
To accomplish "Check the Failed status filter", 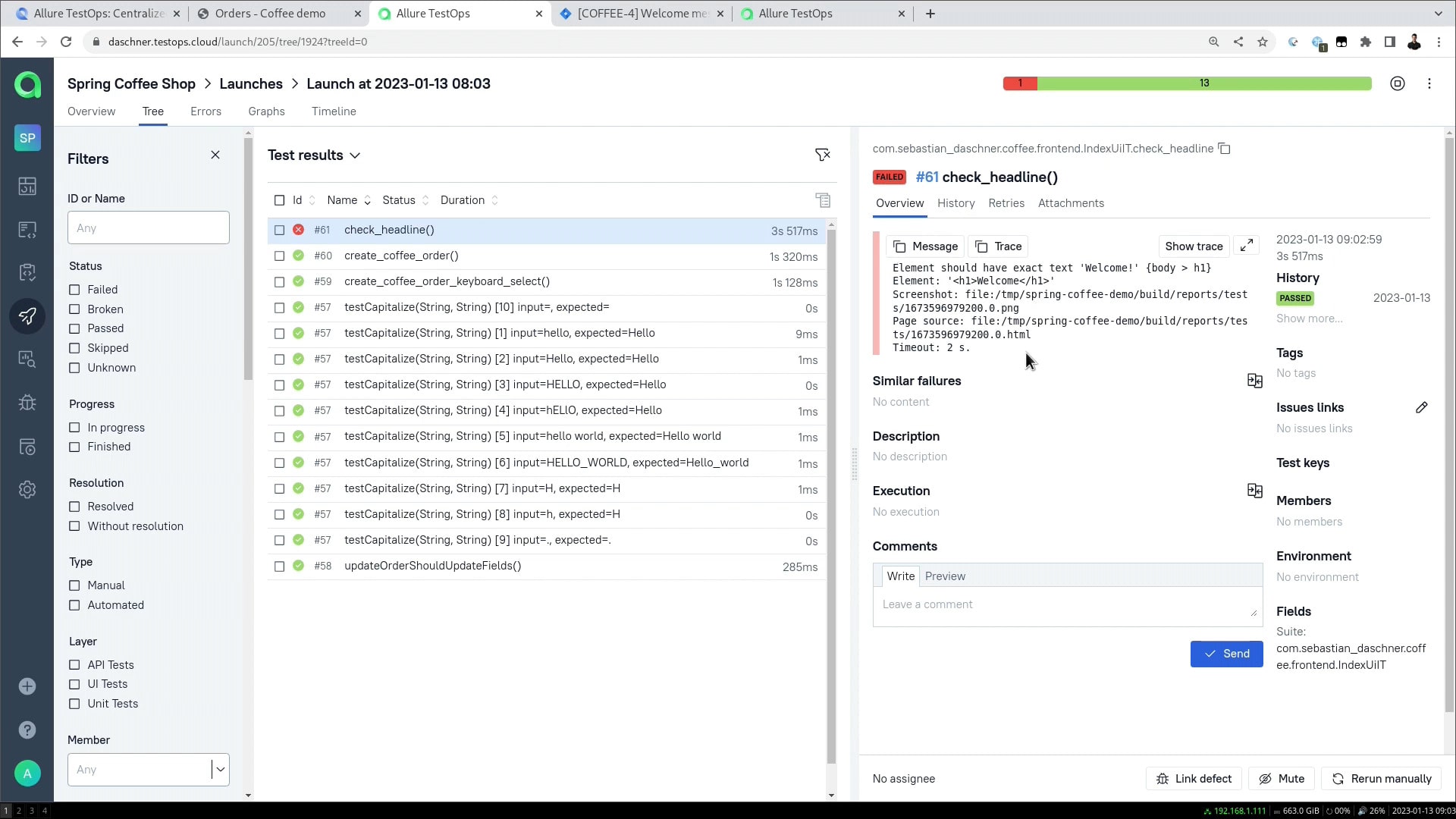I will point(74,290).
